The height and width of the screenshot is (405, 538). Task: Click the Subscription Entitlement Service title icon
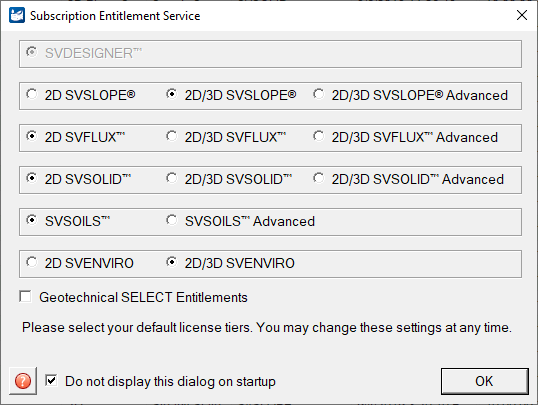click(x=17, y=15)
